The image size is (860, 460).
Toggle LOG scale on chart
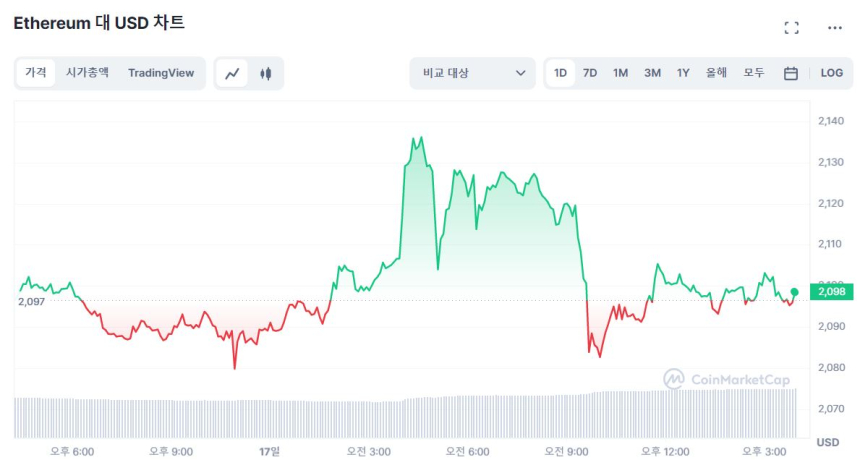click(831, 73)
